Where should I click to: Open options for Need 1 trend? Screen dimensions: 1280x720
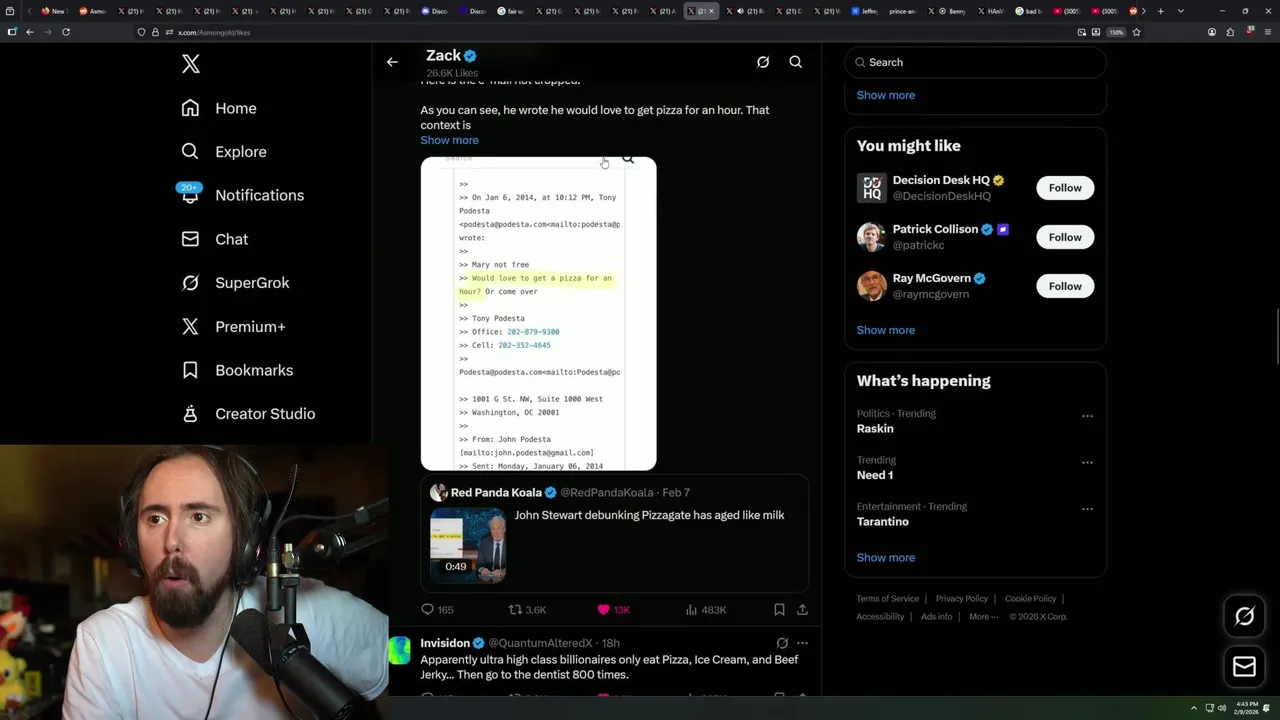pos(1087,463)
